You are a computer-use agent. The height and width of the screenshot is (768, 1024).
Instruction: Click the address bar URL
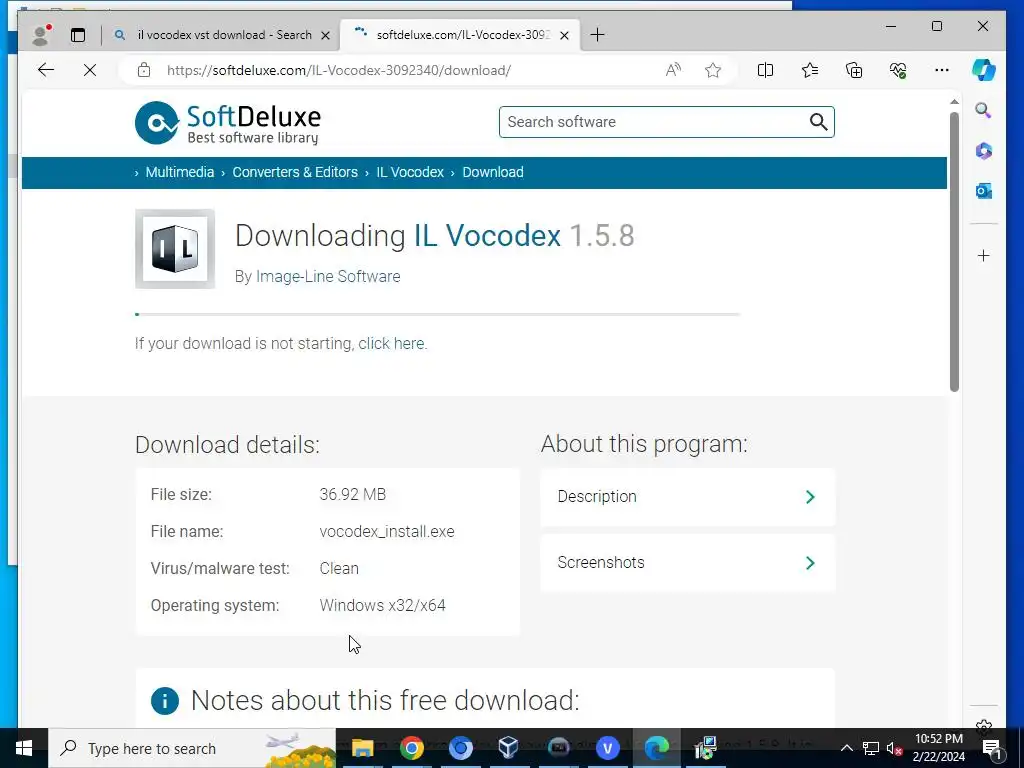(x=339, y=70)
